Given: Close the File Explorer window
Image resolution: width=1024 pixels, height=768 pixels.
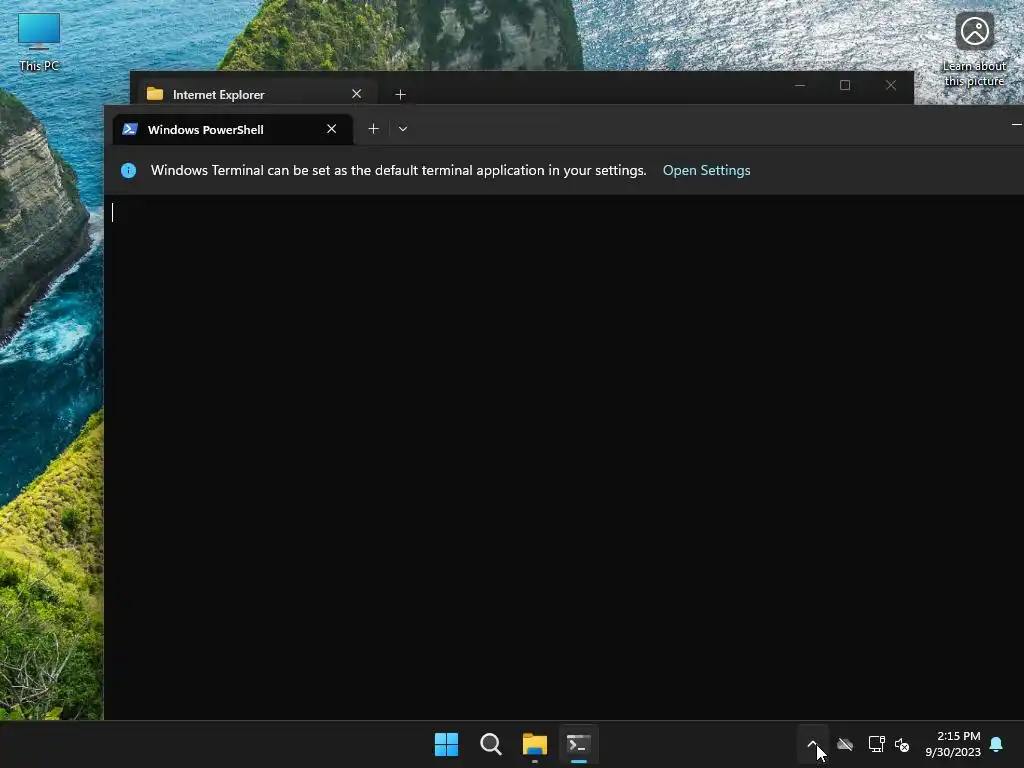Looking at the screenshot, I should click(x=891, y=86).
